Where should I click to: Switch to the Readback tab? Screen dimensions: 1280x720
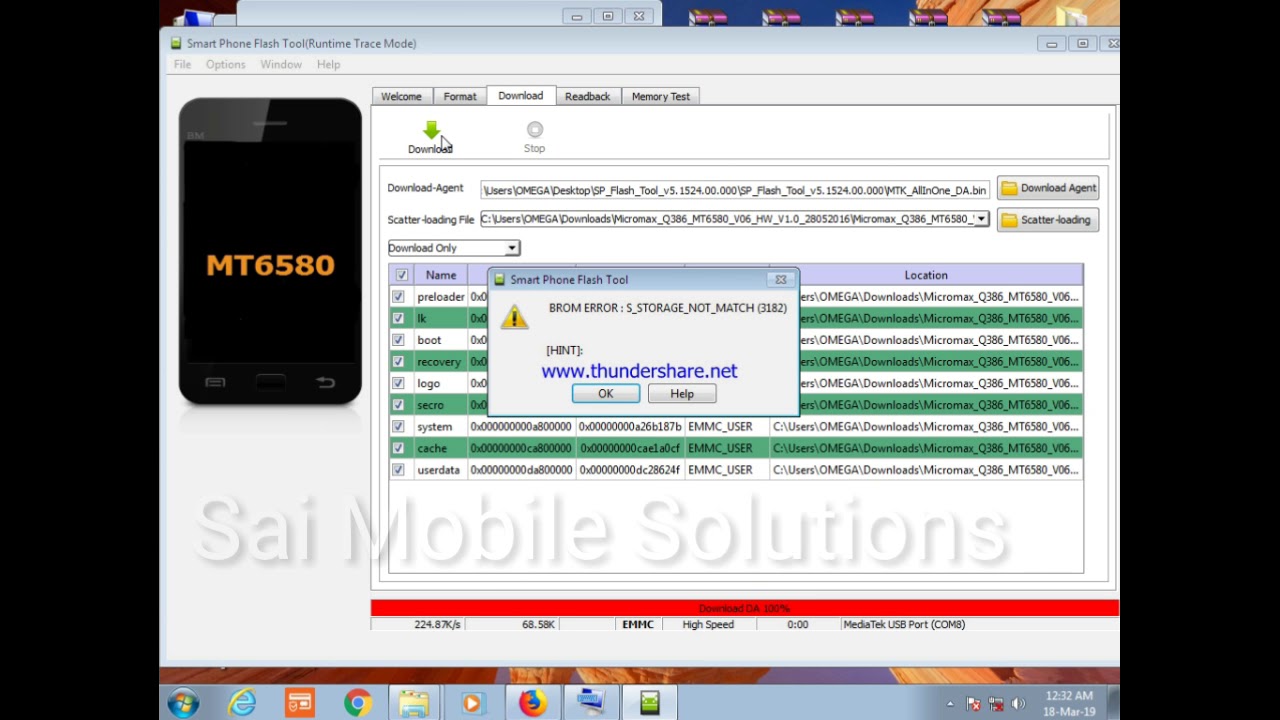[587, 96]
